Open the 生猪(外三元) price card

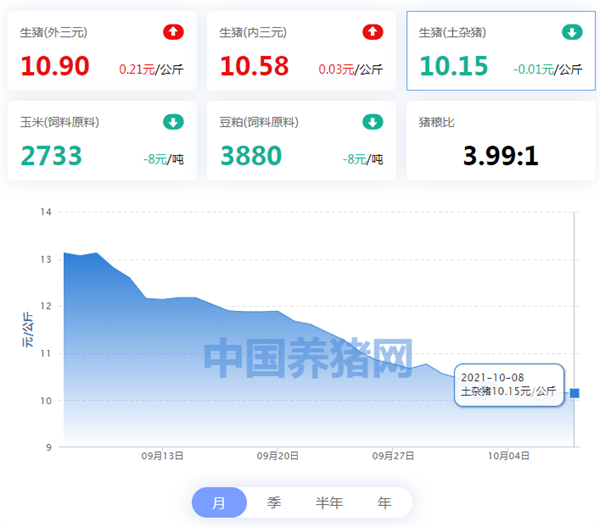coord(102,51)
